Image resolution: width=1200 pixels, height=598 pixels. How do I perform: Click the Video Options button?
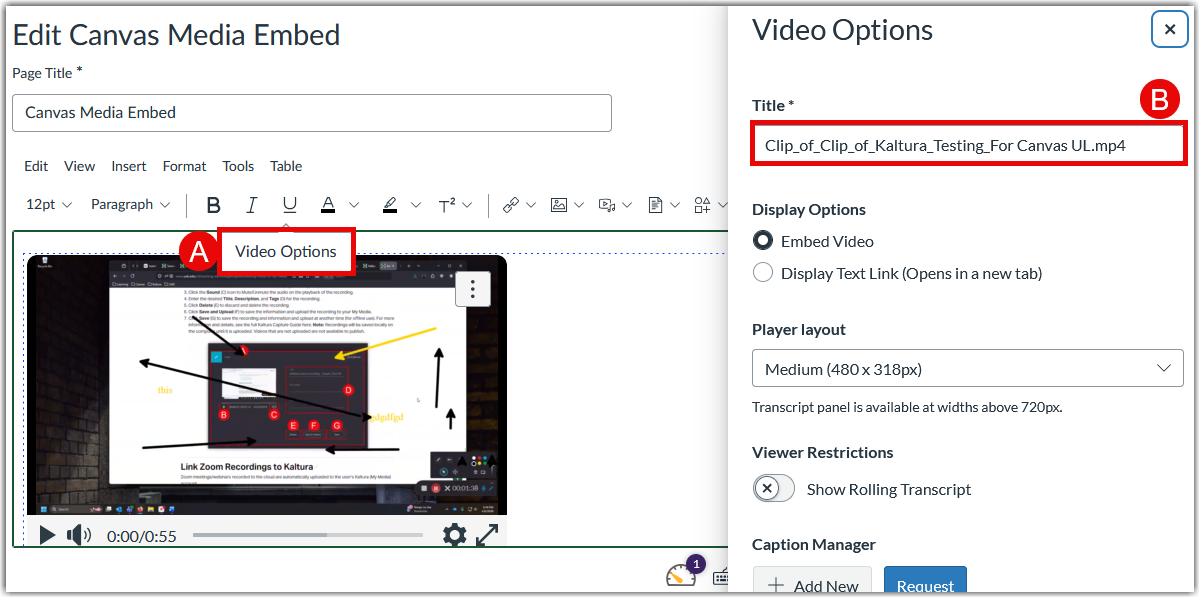286,251
